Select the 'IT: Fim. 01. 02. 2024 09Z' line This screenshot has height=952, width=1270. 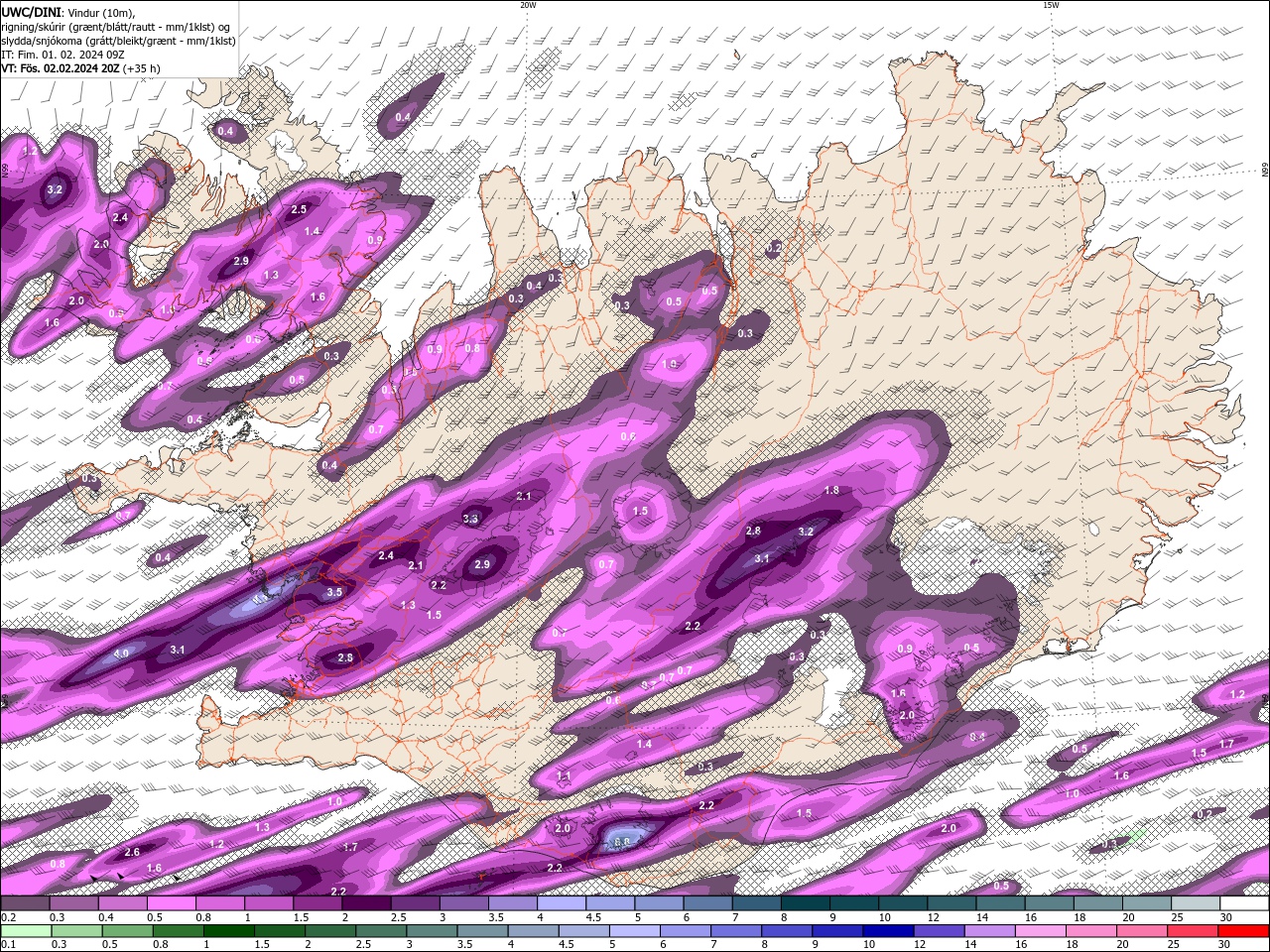click(x=63, y=55)
